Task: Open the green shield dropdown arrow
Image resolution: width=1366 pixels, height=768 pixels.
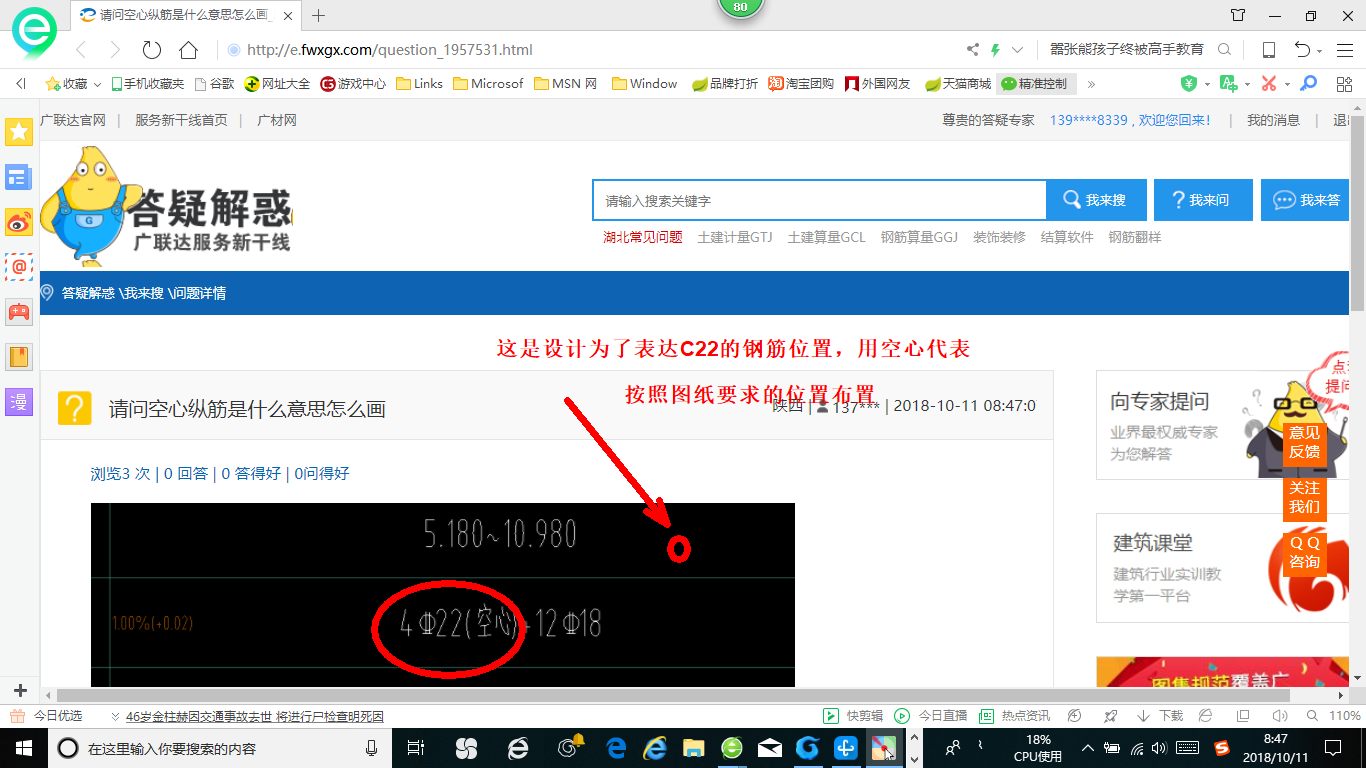Action: click(x=1207, y=84)
